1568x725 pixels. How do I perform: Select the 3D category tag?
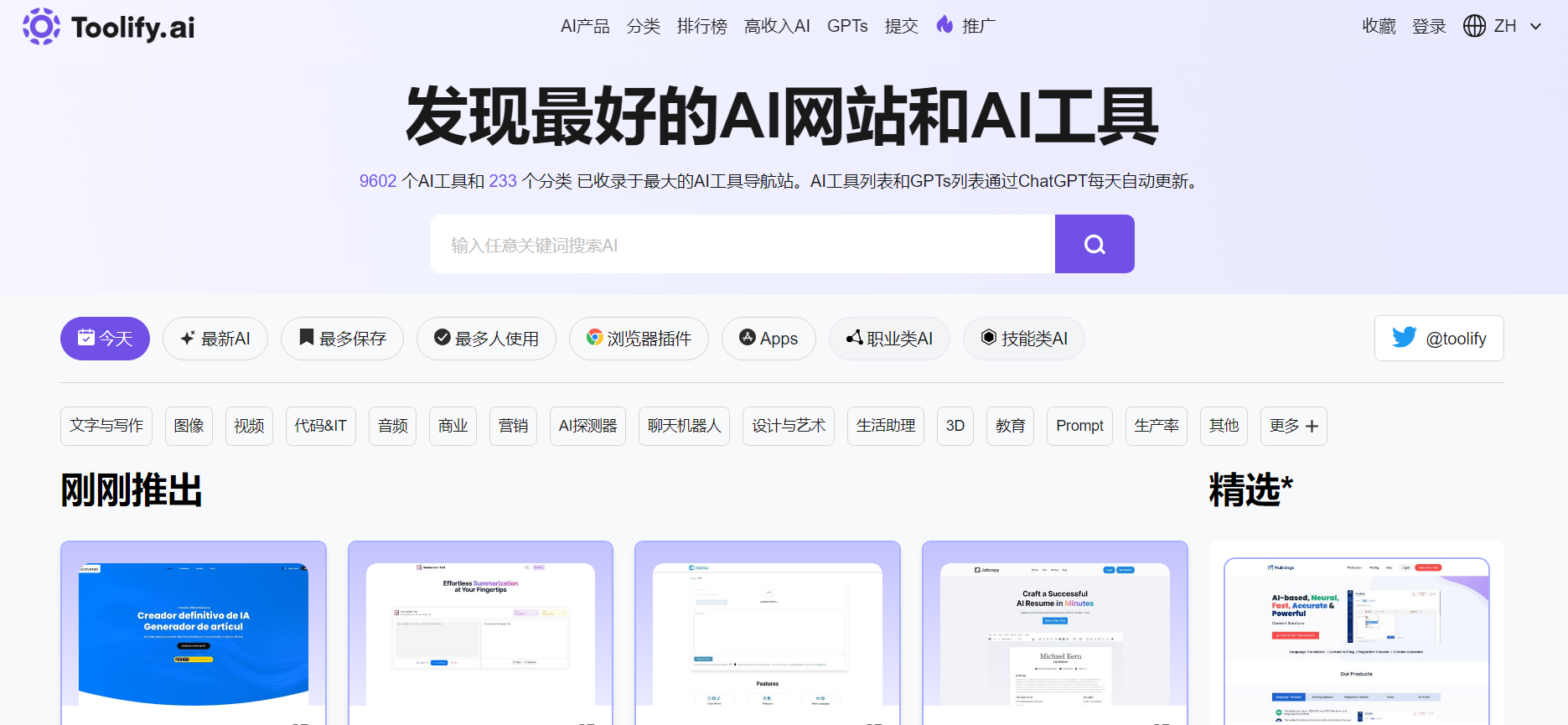point(955,426)
